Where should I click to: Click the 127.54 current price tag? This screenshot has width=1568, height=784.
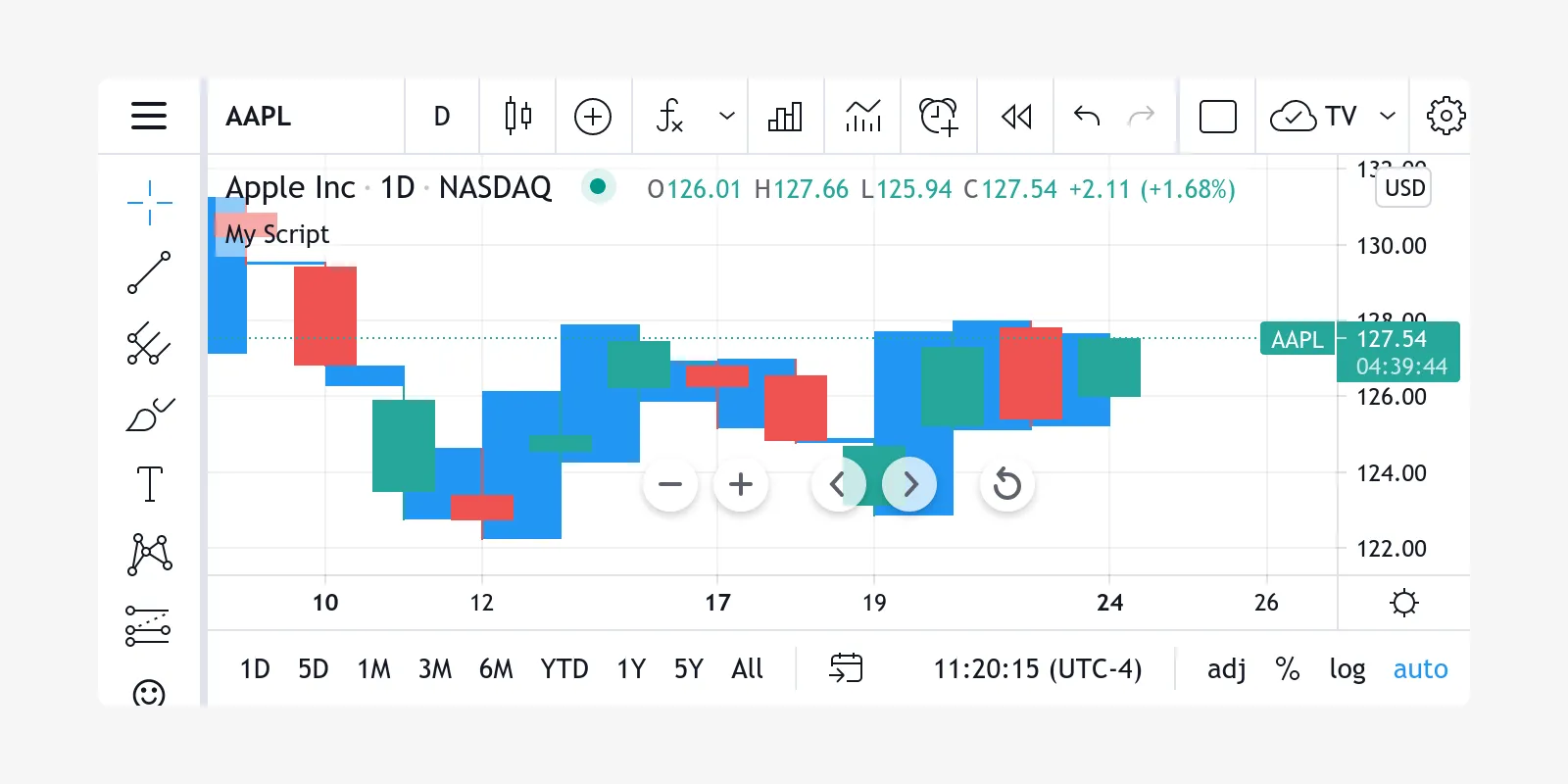[x=1398, y=352]
